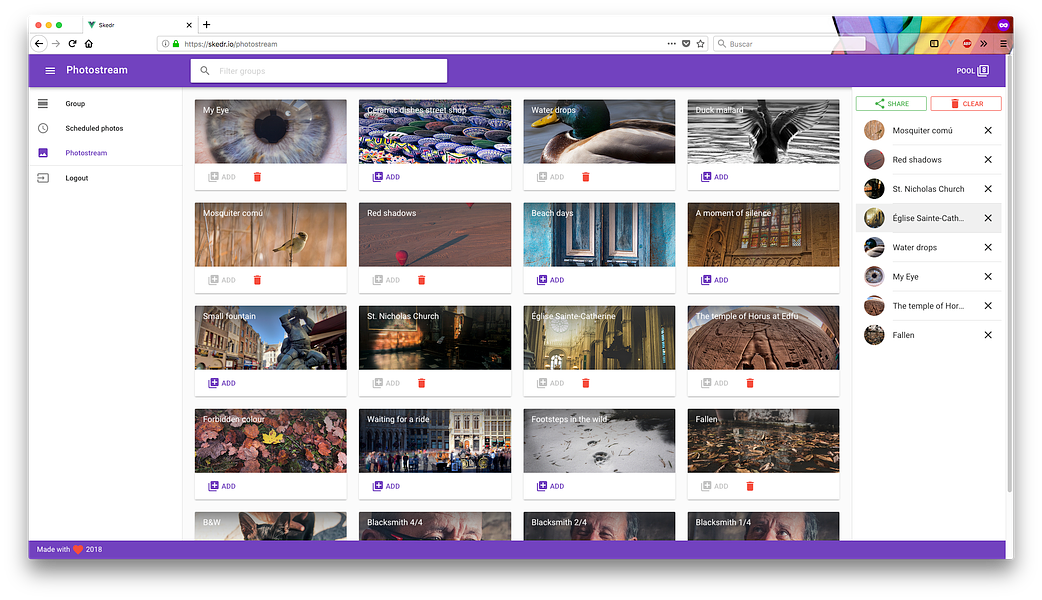Open Group menu item
The image size is (1042, 600).
point(106,104)
